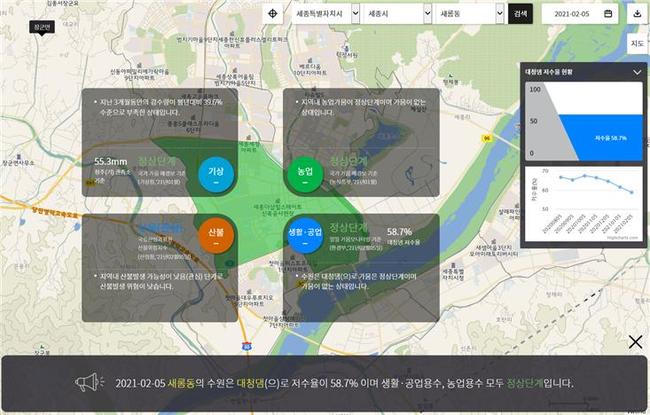Click 대청댐 highlighted in bottom notice
Image resolution: width=650 pixels, height=415 pixels.
pos(250,383)
